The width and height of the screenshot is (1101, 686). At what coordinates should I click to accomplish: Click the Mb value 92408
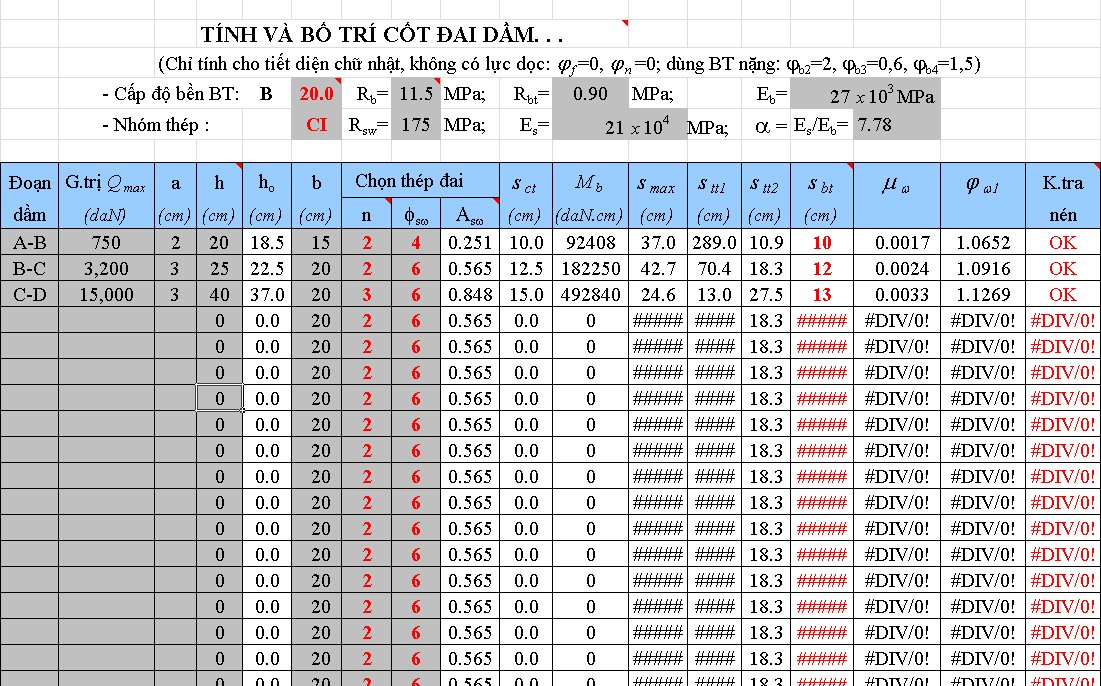pos(590,242)
